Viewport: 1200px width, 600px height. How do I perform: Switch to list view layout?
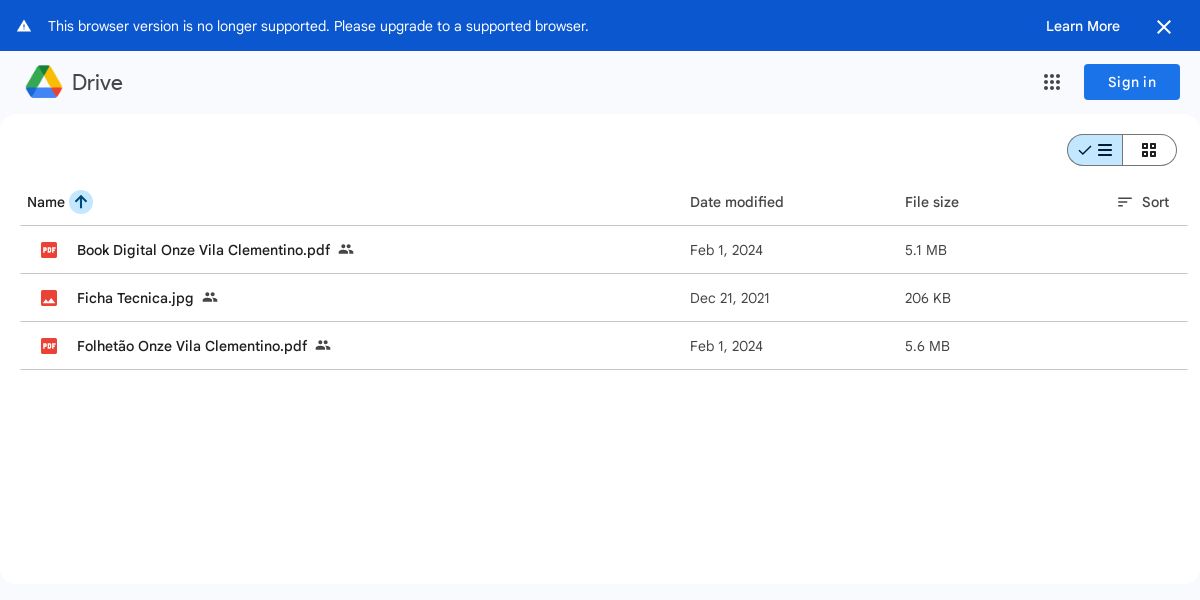pyautogui.click(x=1095, y=150)
